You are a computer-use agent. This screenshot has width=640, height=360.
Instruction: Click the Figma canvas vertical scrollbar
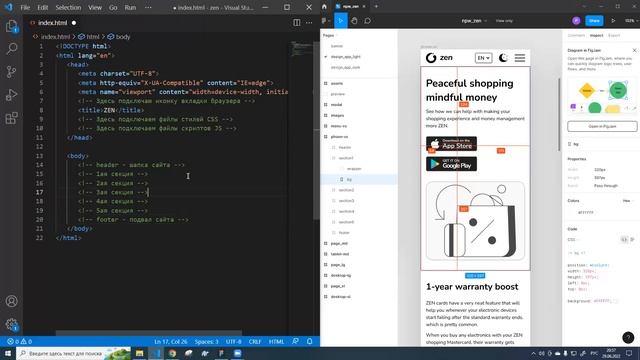pos(559,115)
